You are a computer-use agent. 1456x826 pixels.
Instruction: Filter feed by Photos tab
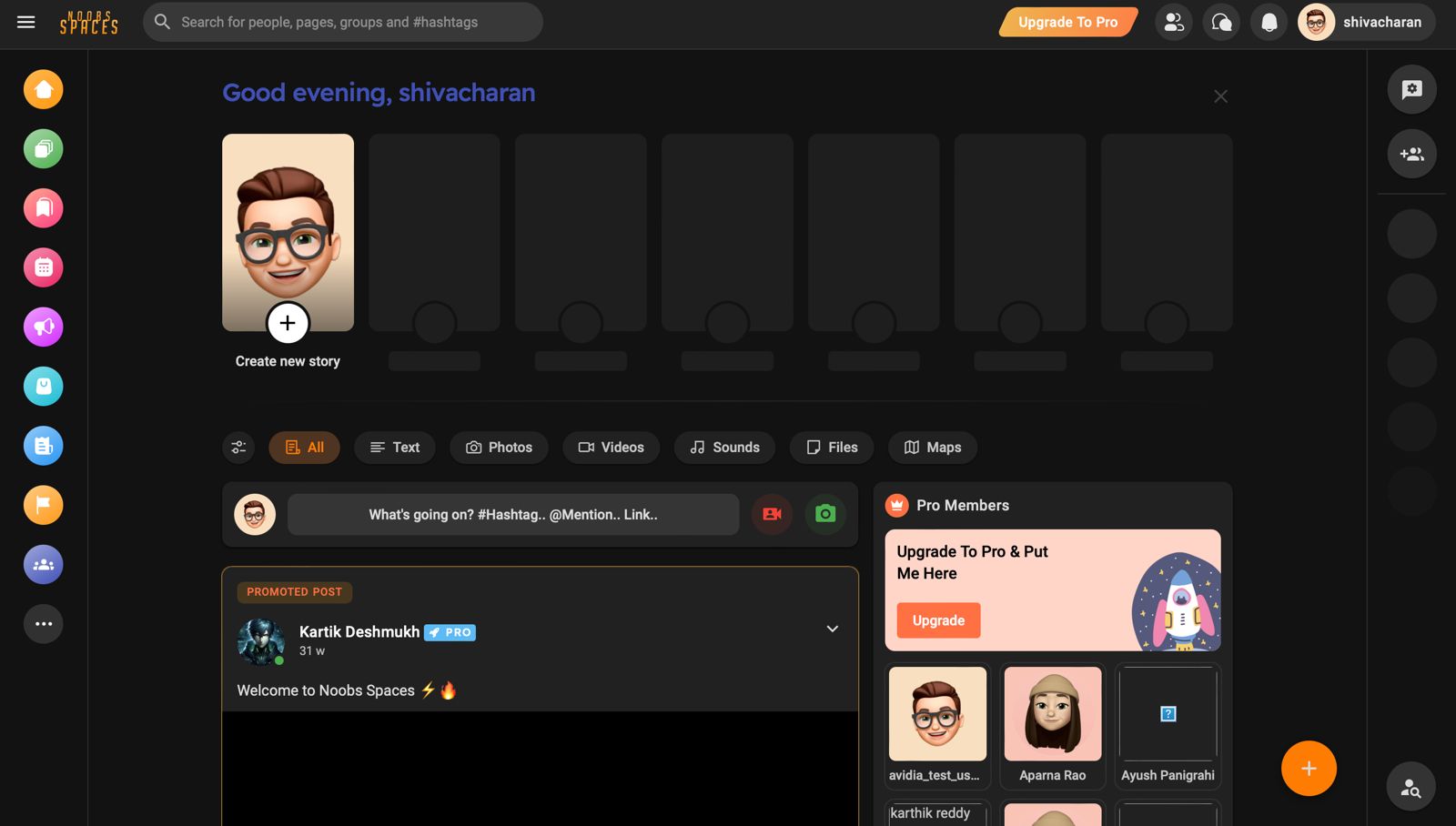click(x=499, y=448)
